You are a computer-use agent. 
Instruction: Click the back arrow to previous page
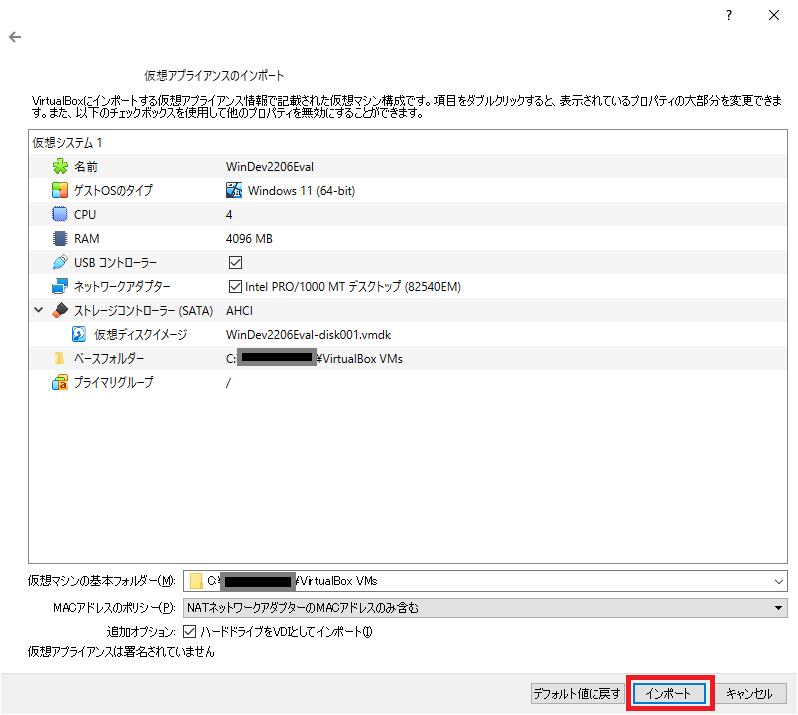pyautogui.click(x=15, y=37)
